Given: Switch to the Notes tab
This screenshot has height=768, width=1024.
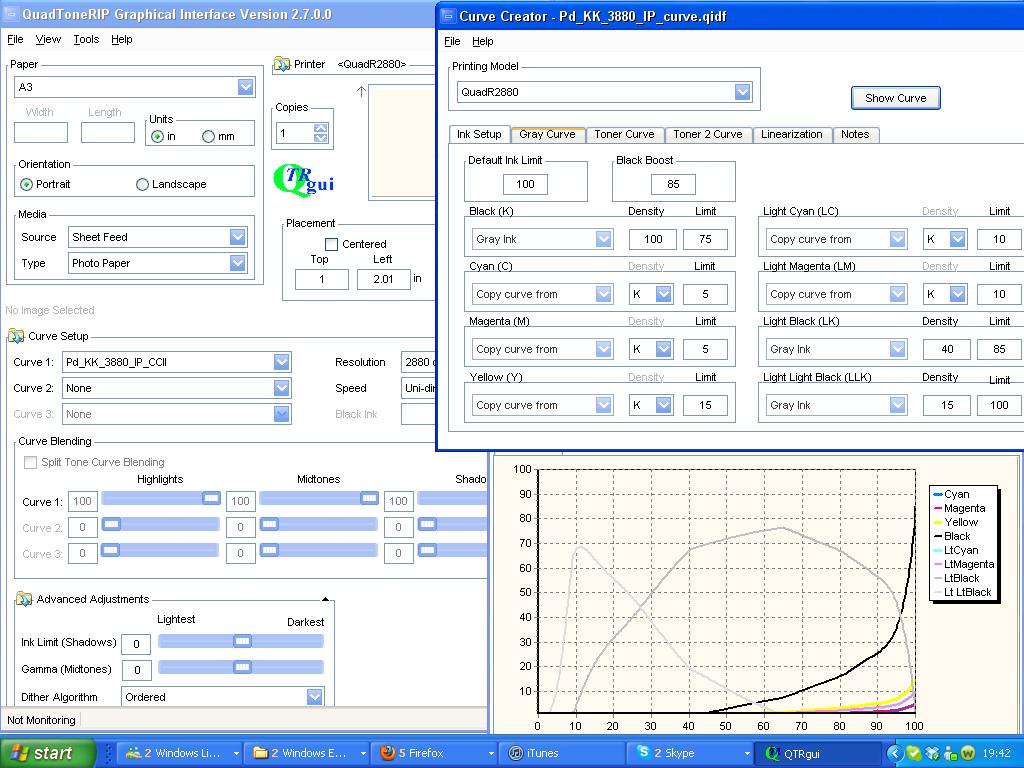Looking at the screenshot, I should pyautogui.click(x=855, y=135).
